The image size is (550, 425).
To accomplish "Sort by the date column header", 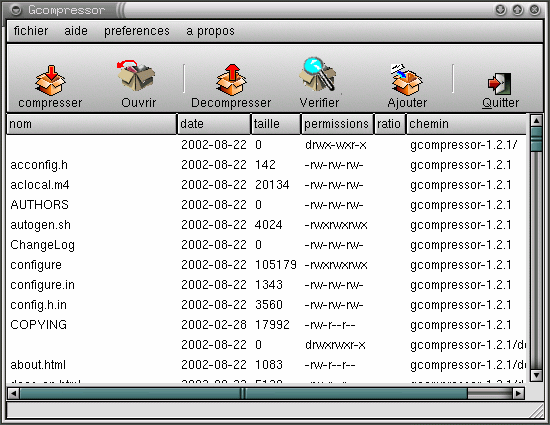I will (214, 124).
